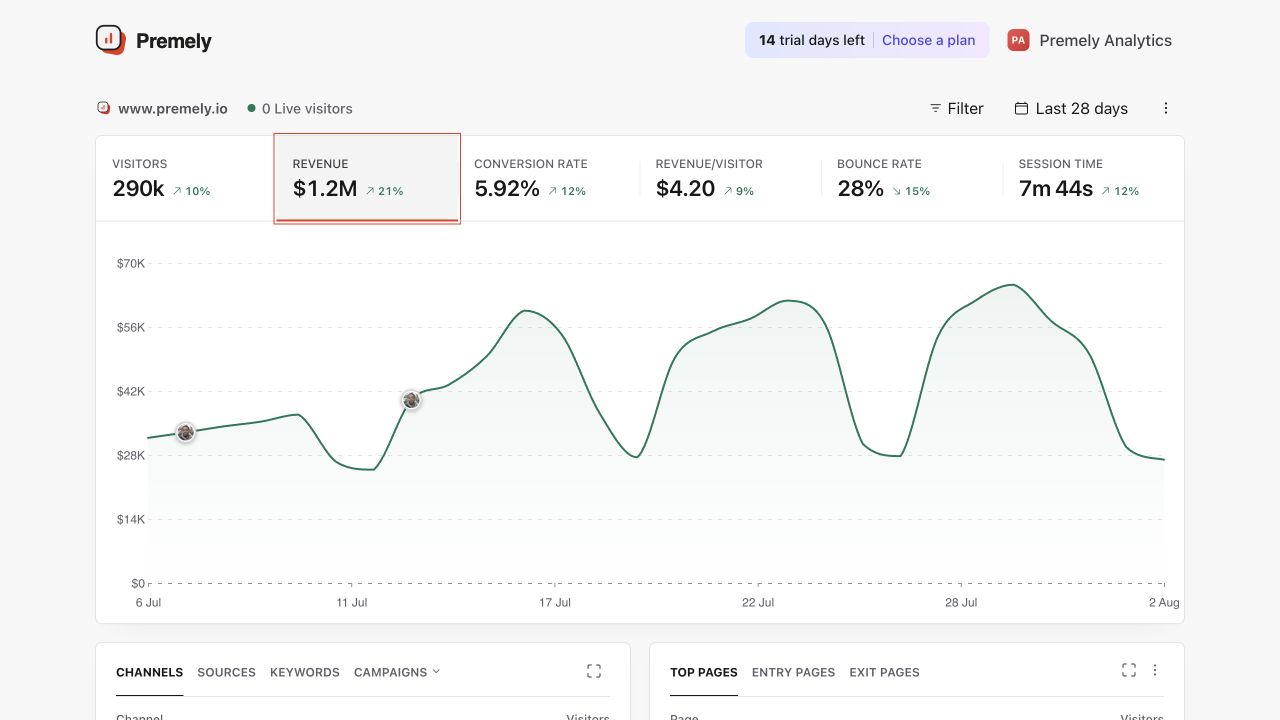The image size is (1280, 720).
Task: Open the Filter options
Action: click(x=956, y=108)
